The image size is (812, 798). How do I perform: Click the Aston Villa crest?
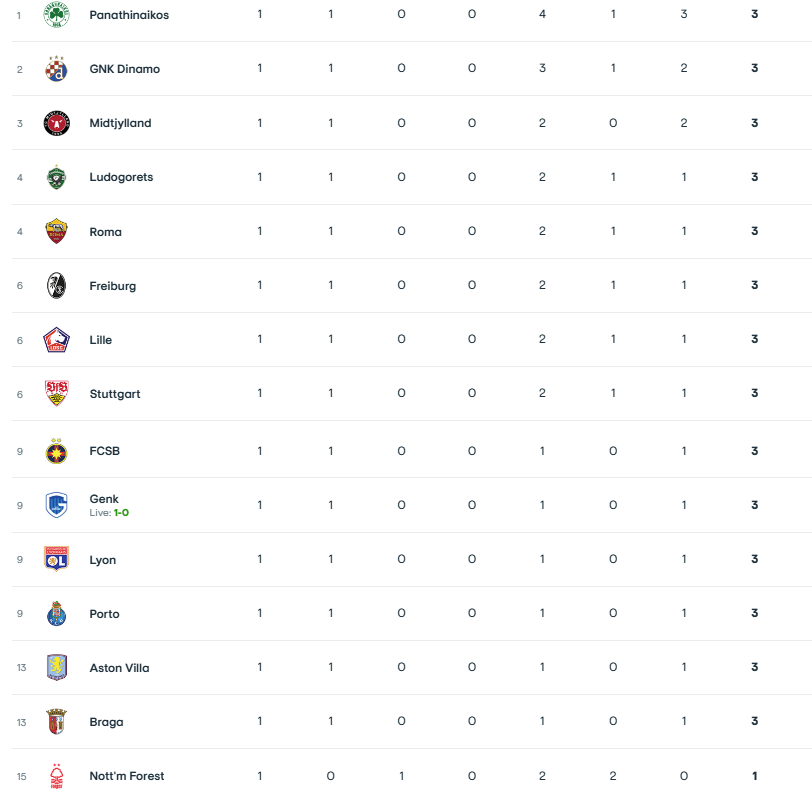pyautogui.click(x=56, y=667)
